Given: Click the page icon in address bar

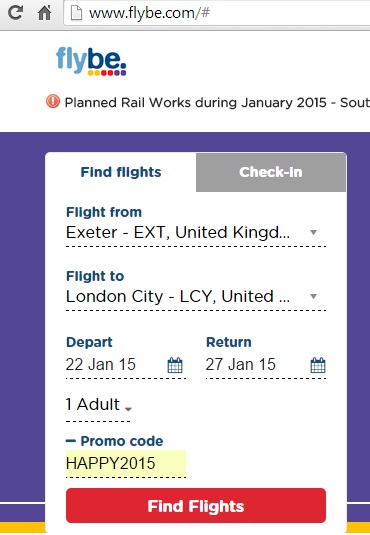Looking at the screenshot, I should pos(76,13).
